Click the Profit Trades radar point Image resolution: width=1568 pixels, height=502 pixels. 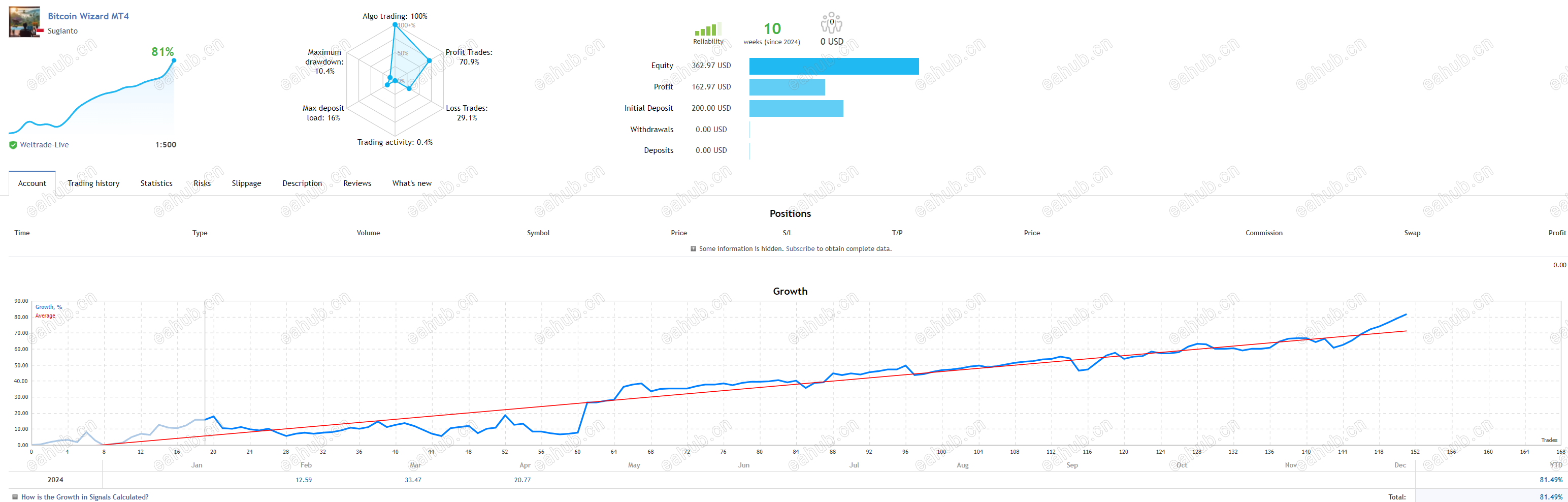coord(430,60)
